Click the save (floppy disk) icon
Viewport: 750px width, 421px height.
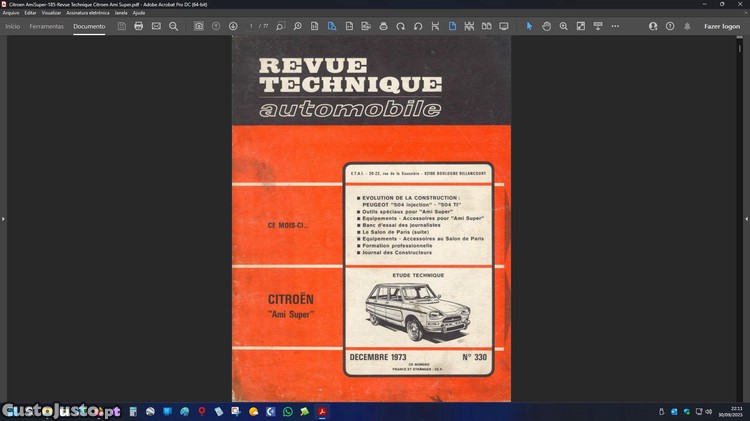click(121, 26)
